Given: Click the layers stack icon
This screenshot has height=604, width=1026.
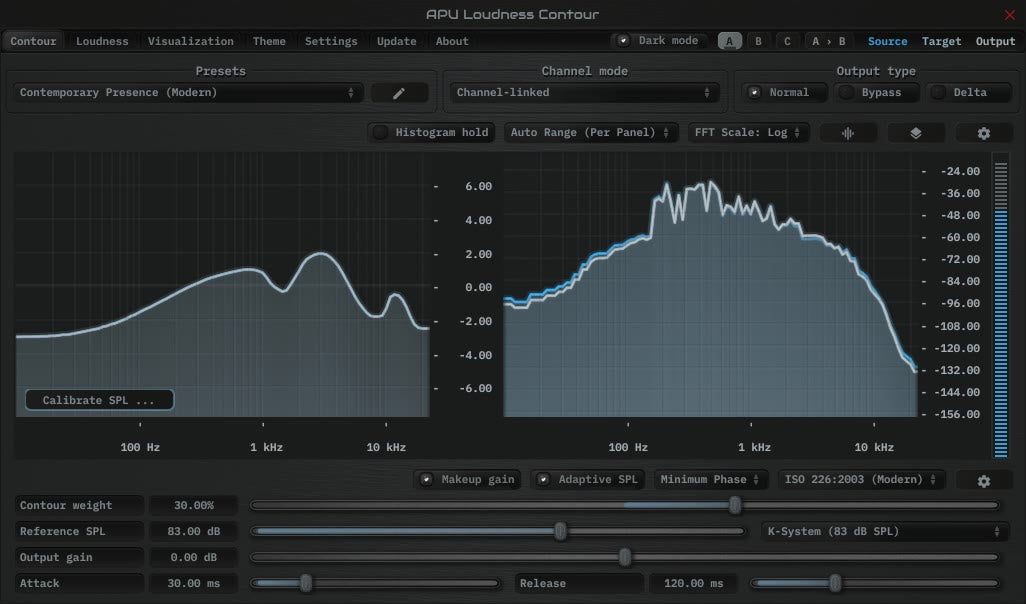Looking at the screenshot, I should (915, 133).
